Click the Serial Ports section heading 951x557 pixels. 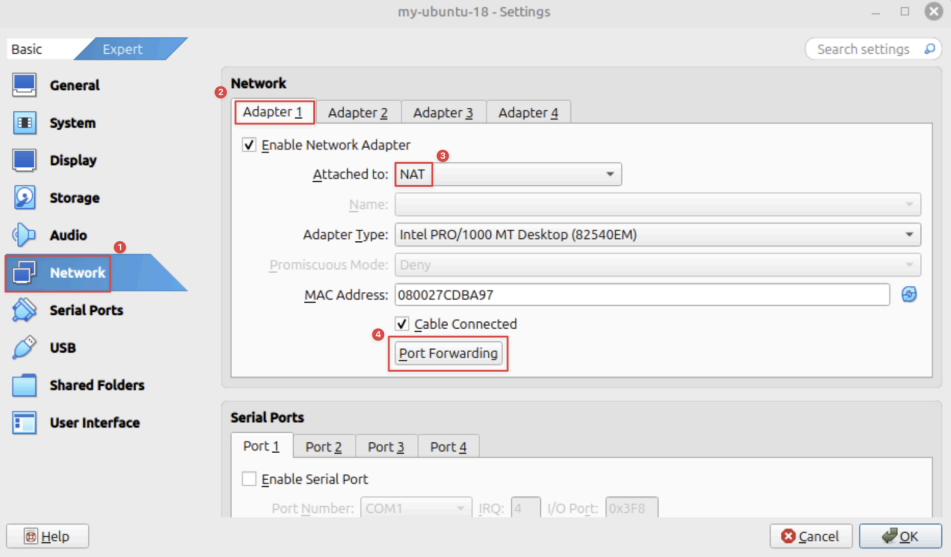[267, 417]
